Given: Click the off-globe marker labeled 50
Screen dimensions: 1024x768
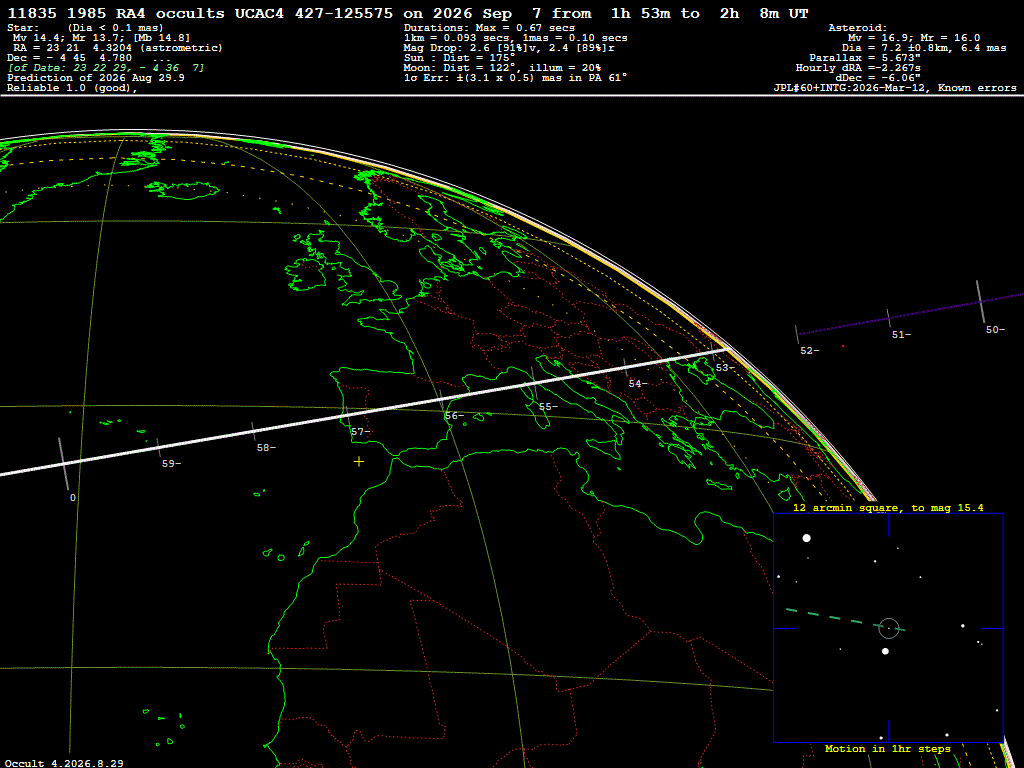Looking at the screenshot, I should tap(995, 330).
